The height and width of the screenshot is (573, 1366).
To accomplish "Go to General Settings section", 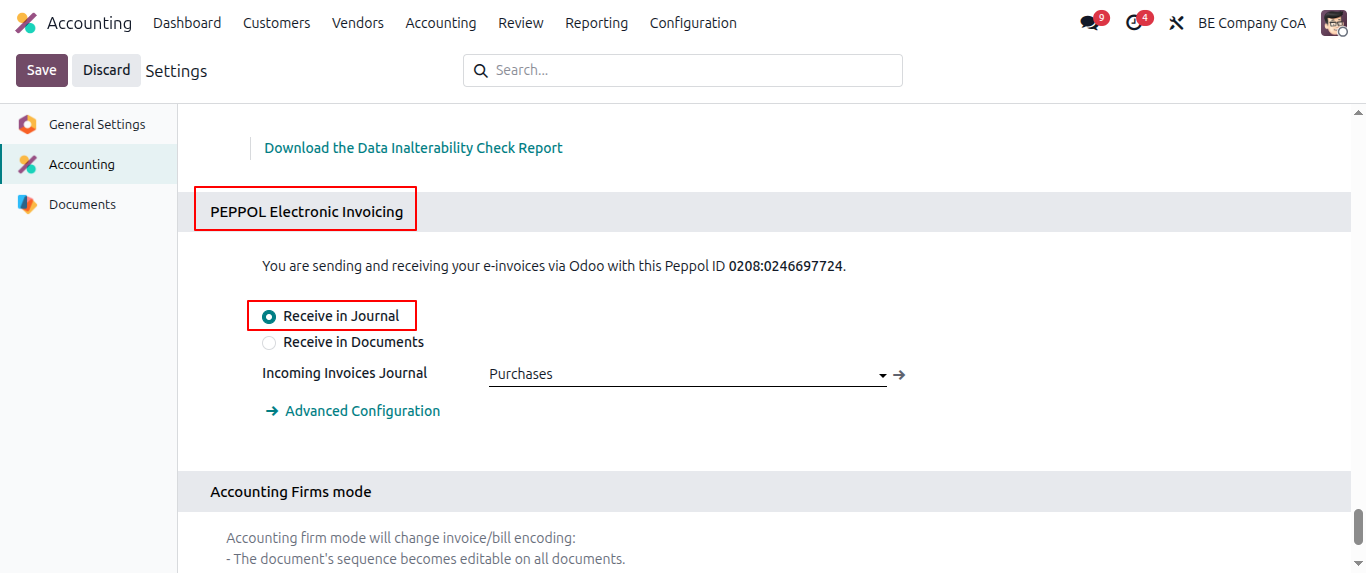I will 88,124.
